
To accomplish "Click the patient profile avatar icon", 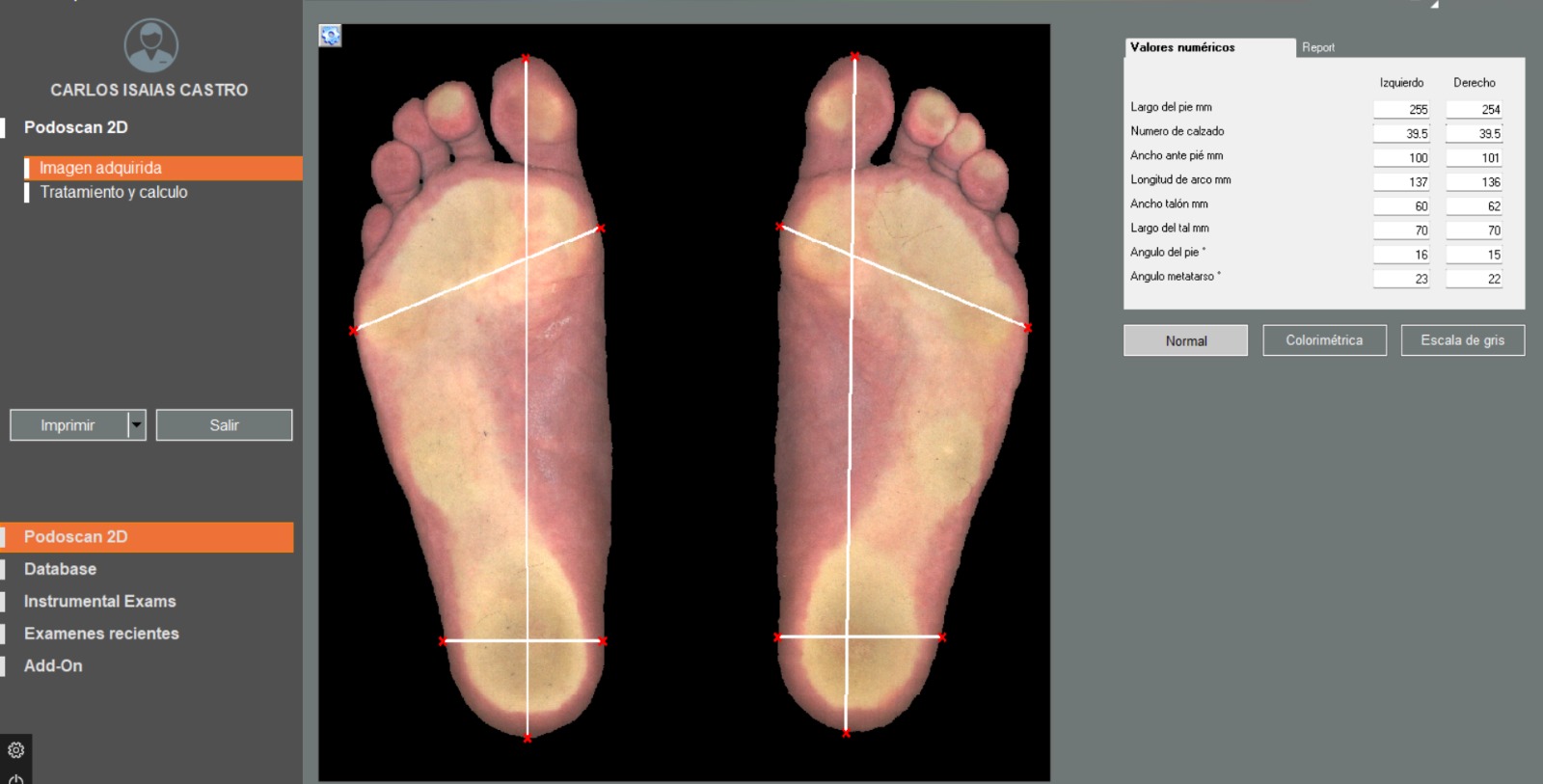I will [x=151, y=45].
